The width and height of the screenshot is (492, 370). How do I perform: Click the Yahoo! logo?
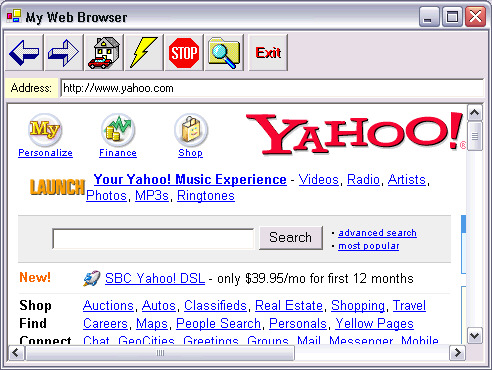[356, 133]
